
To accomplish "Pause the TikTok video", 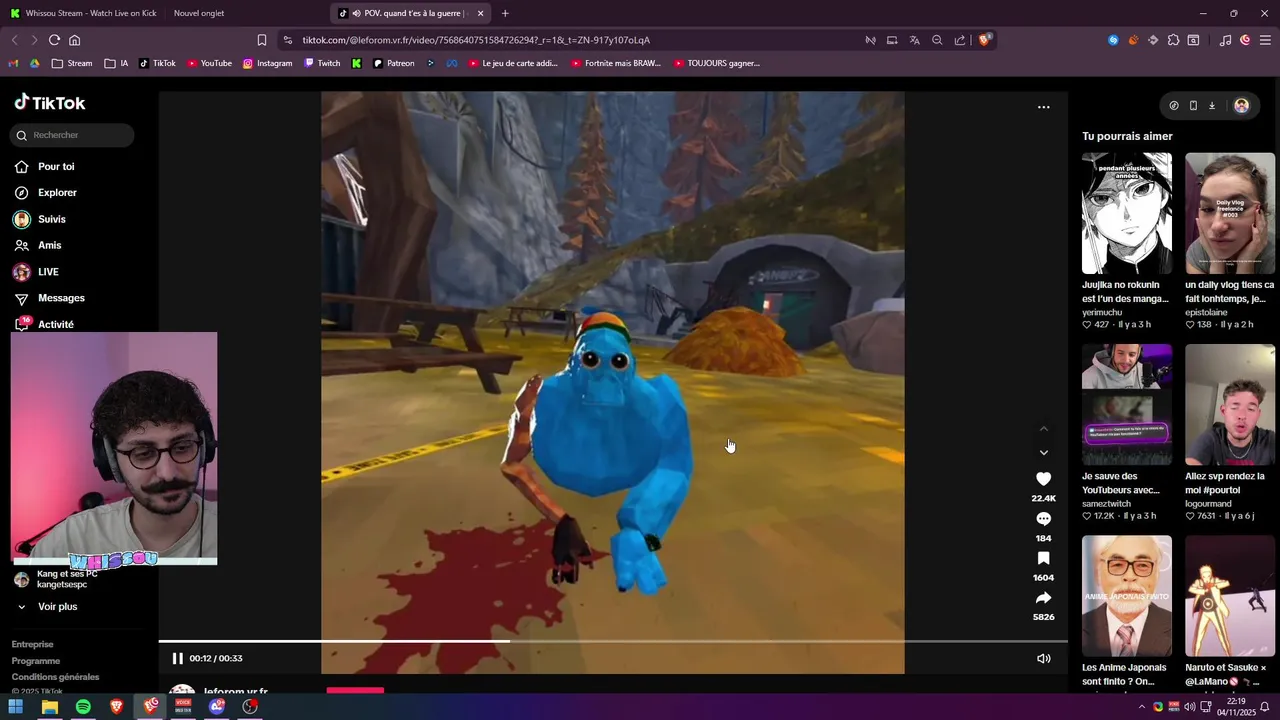I will click(177, 658).
